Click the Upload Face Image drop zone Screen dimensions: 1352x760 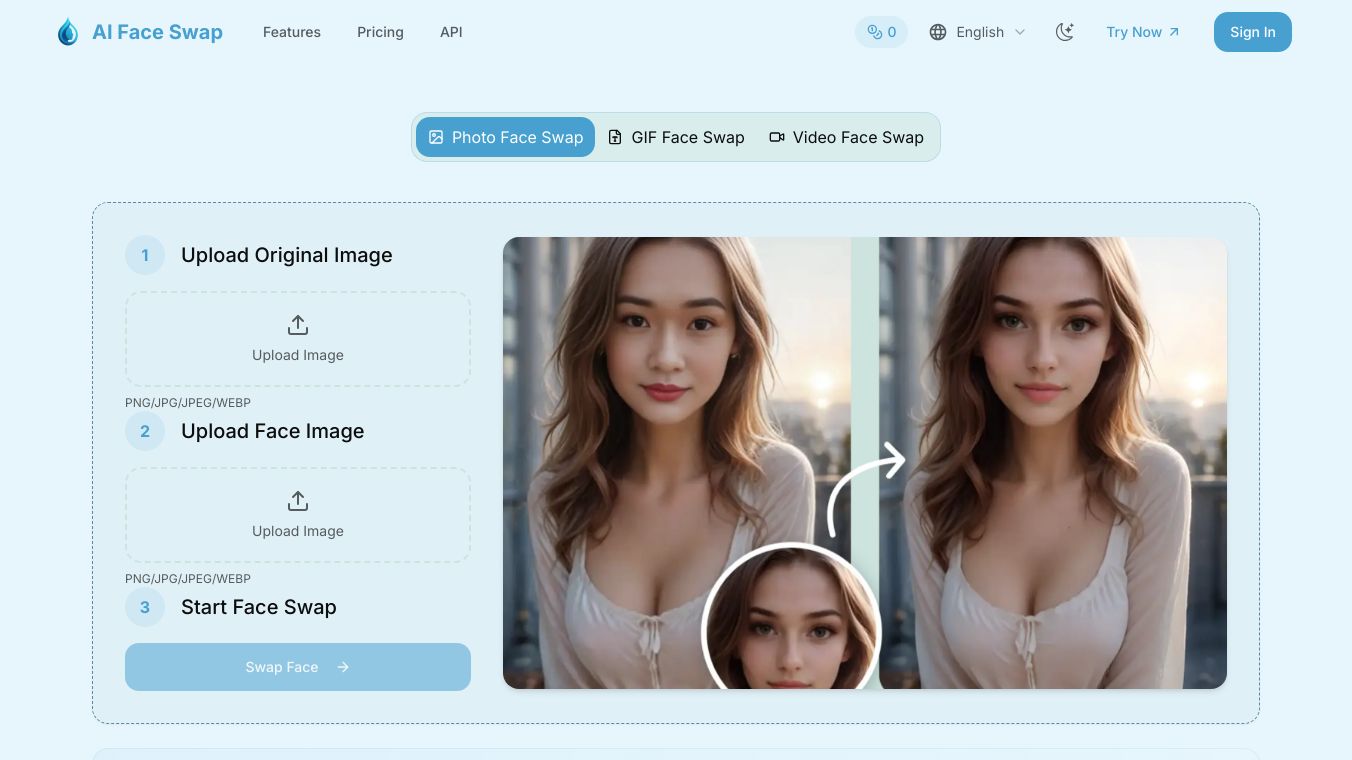[x=298, y=515]
